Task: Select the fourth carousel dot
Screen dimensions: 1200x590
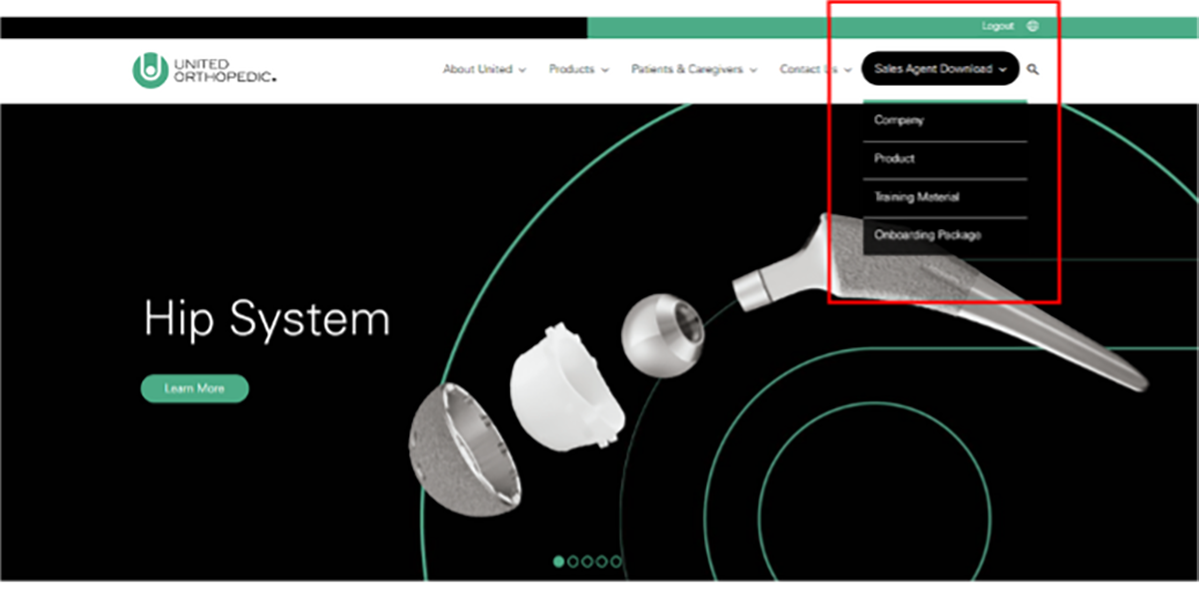Action: point(601,562)
